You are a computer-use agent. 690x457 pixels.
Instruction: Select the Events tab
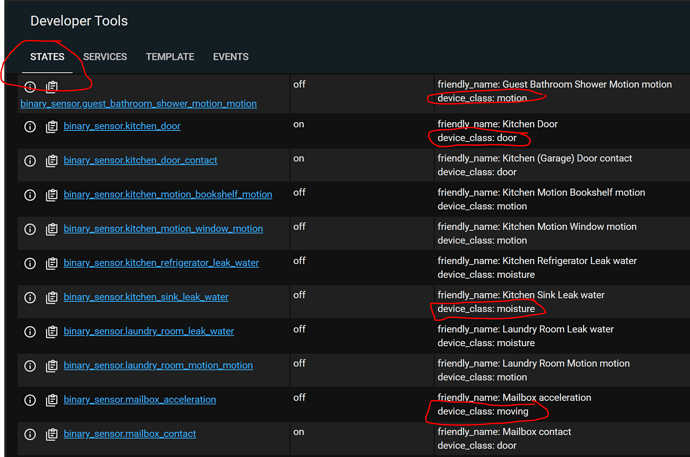[230, 57]
